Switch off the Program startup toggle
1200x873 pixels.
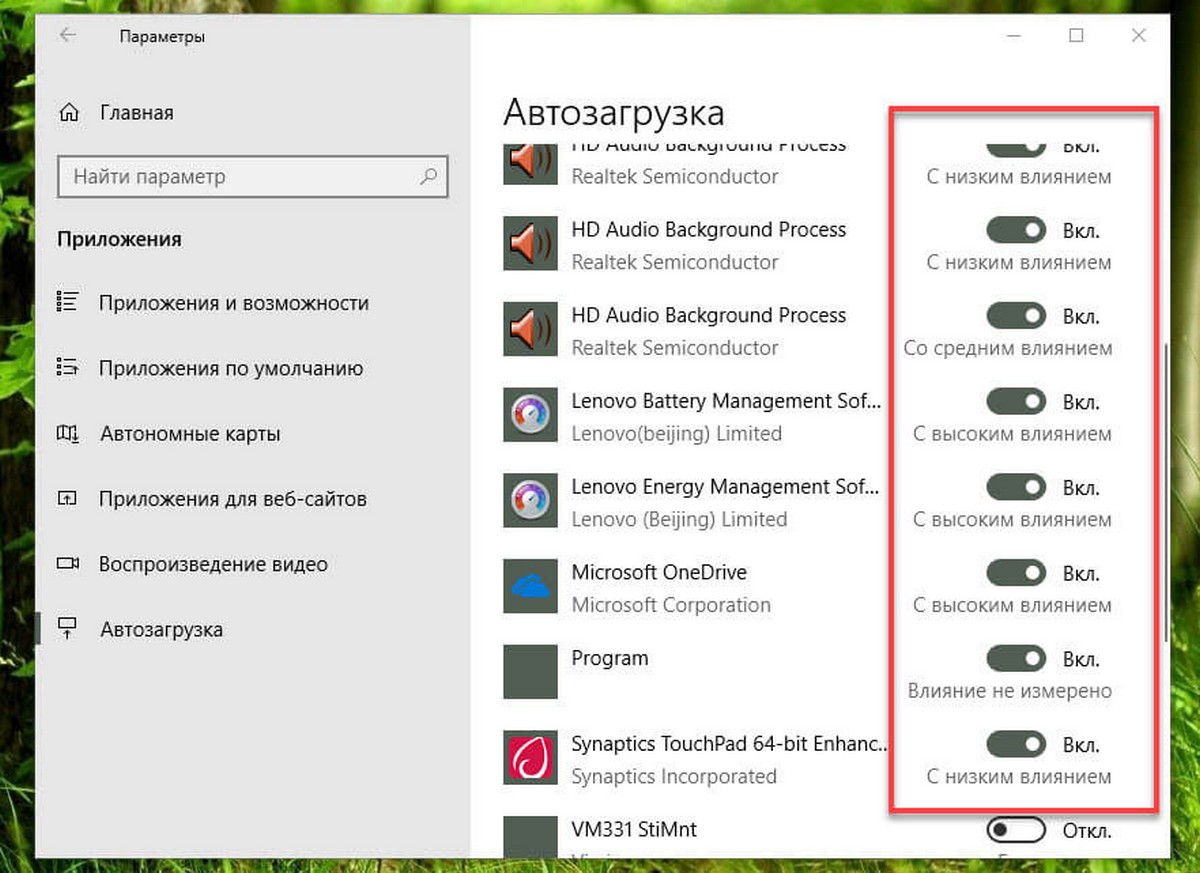click(x=1016, y=659)
